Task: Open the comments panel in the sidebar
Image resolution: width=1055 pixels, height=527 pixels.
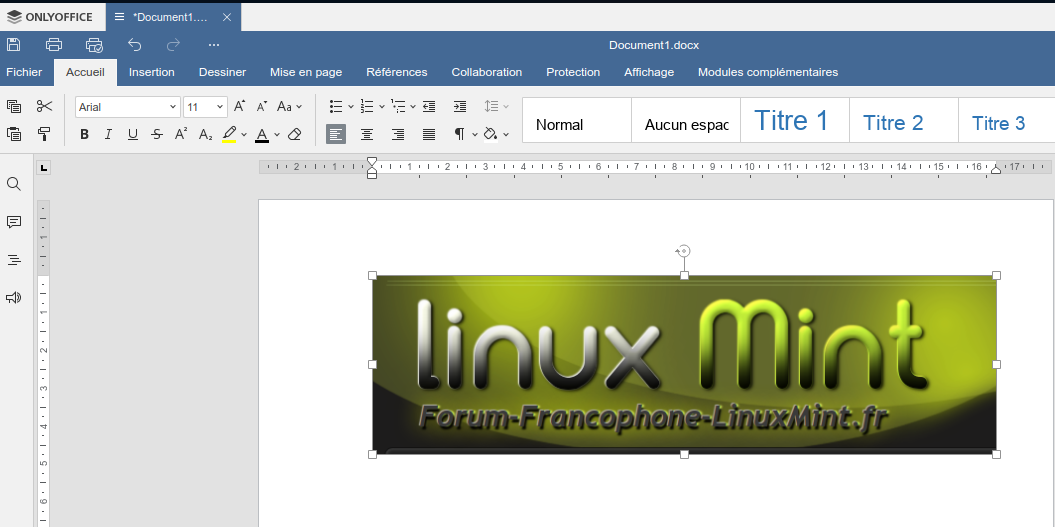Action: coord(13,222)
